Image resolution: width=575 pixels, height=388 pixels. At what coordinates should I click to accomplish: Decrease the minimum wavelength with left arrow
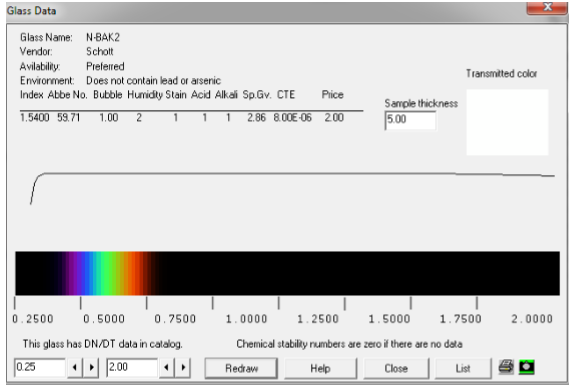75,367
